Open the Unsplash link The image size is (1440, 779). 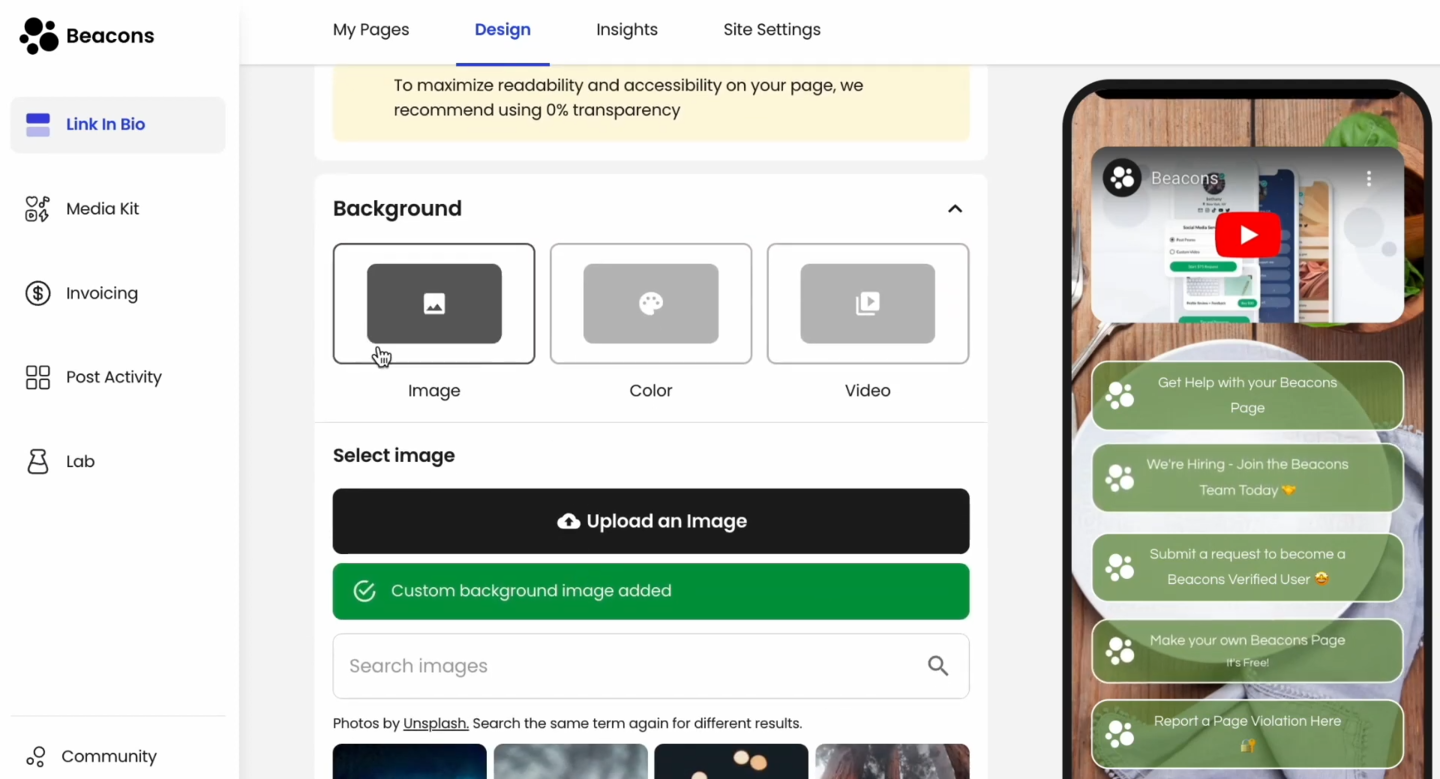[435, 723]
